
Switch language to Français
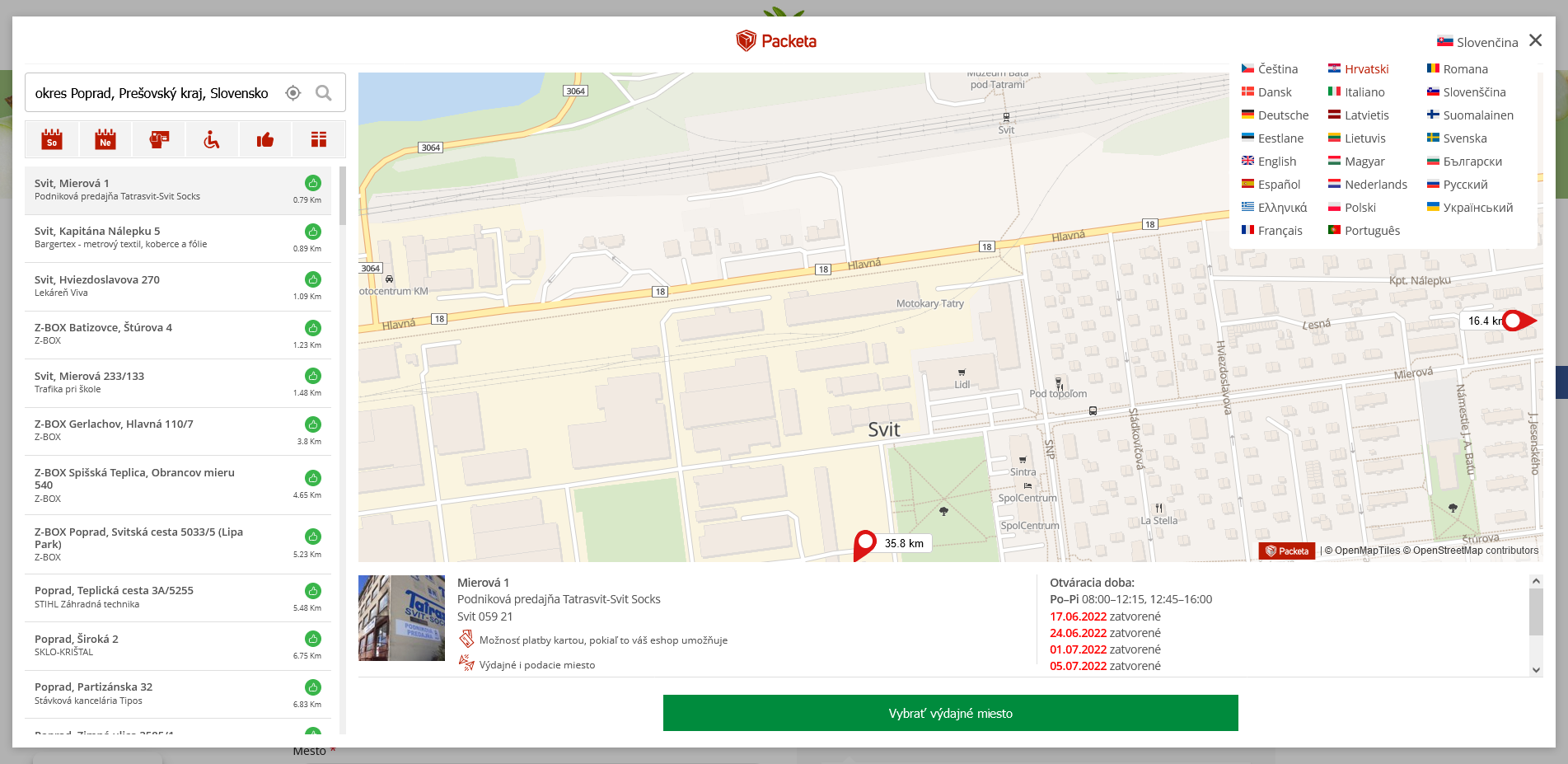[1271, 231]
